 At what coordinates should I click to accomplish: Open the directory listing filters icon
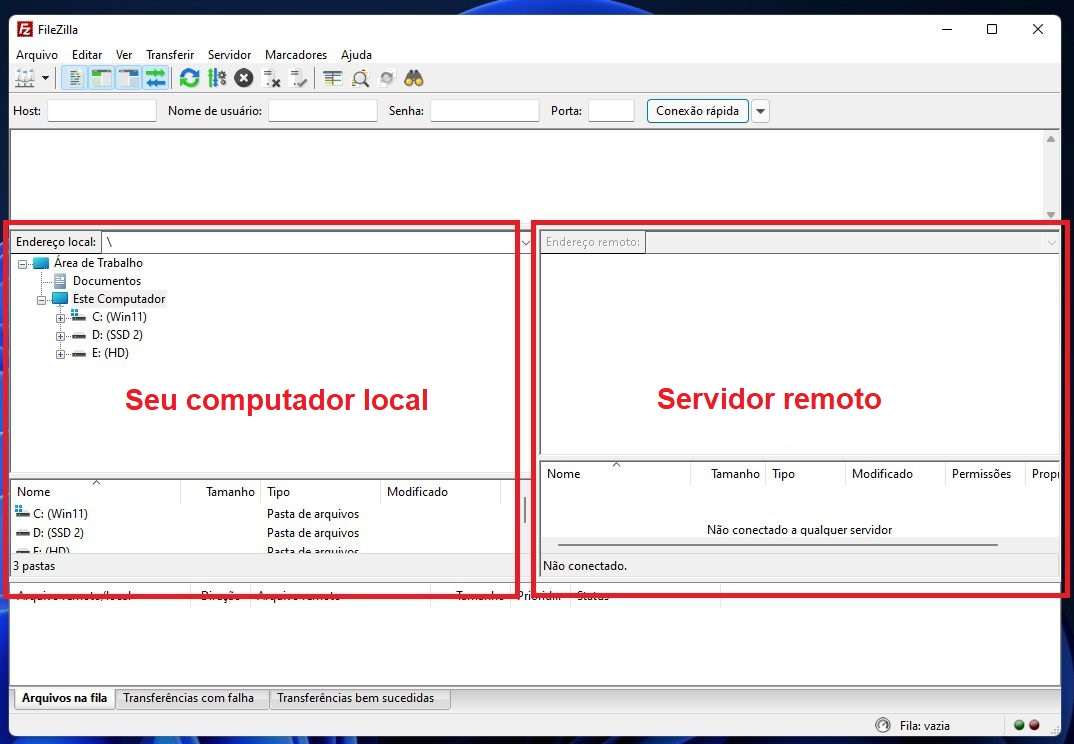333,78
